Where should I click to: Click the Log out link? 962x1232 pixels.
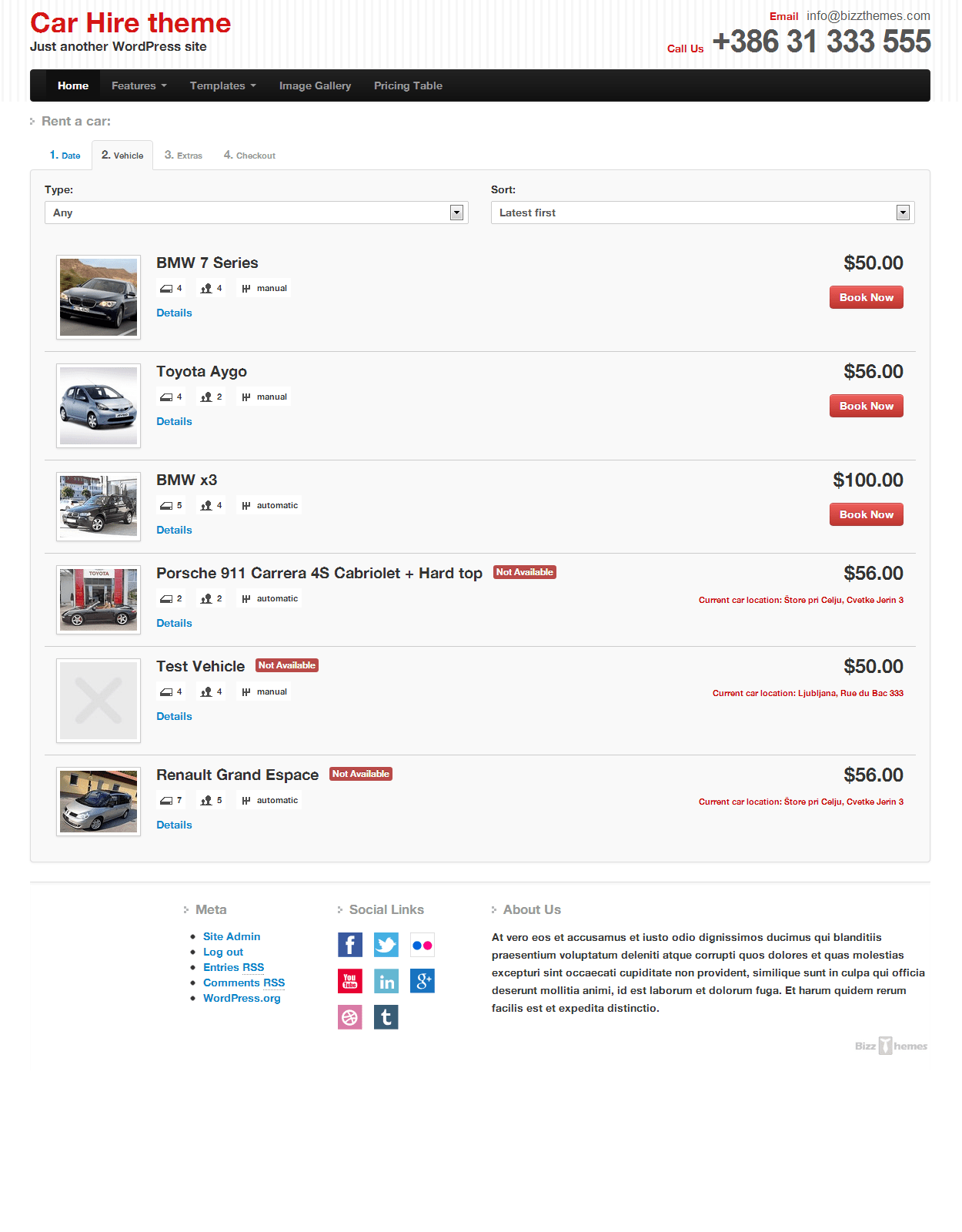[x=223, y=952]
